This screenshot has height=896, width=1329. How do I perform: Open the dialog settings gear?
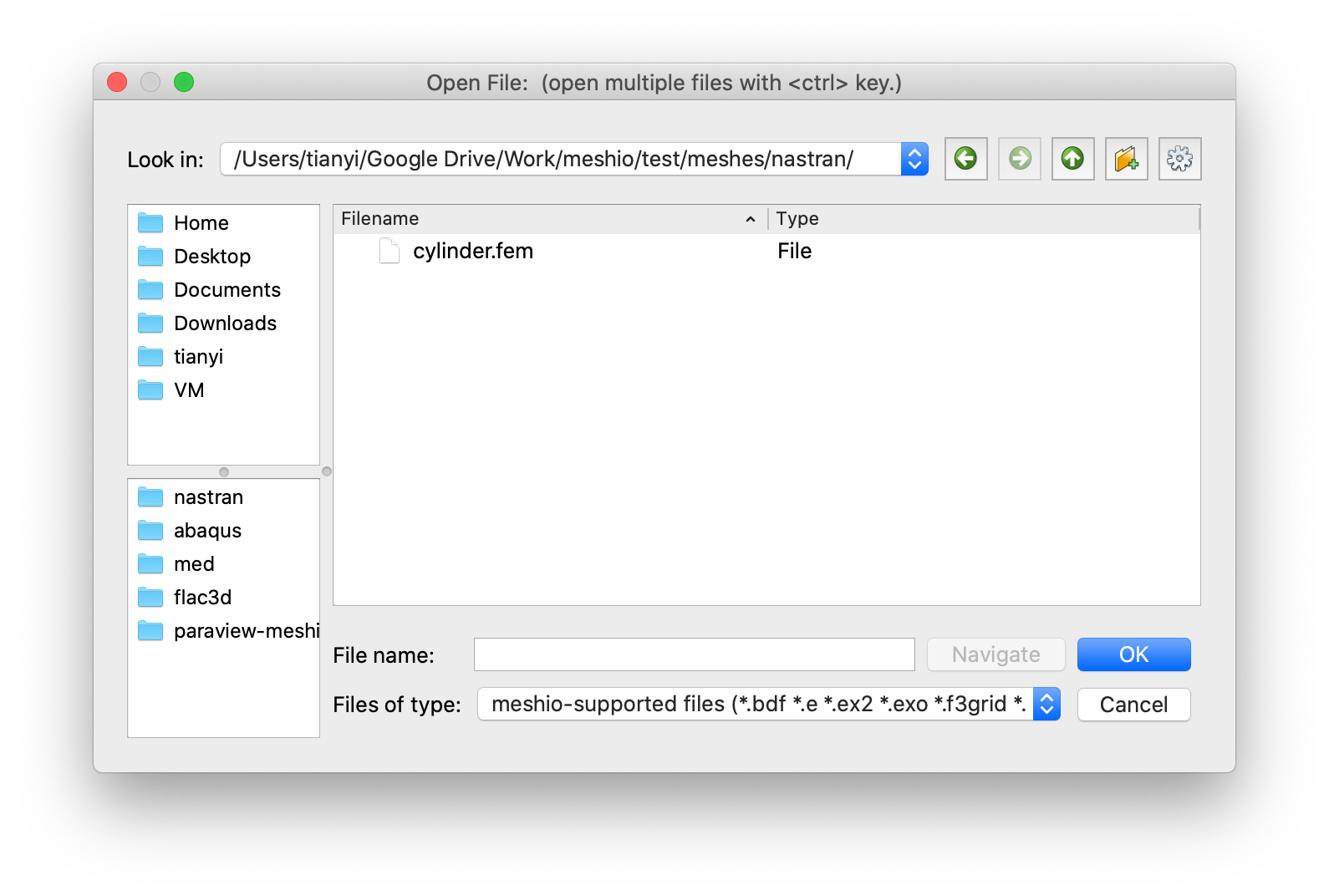[1180, 159]
